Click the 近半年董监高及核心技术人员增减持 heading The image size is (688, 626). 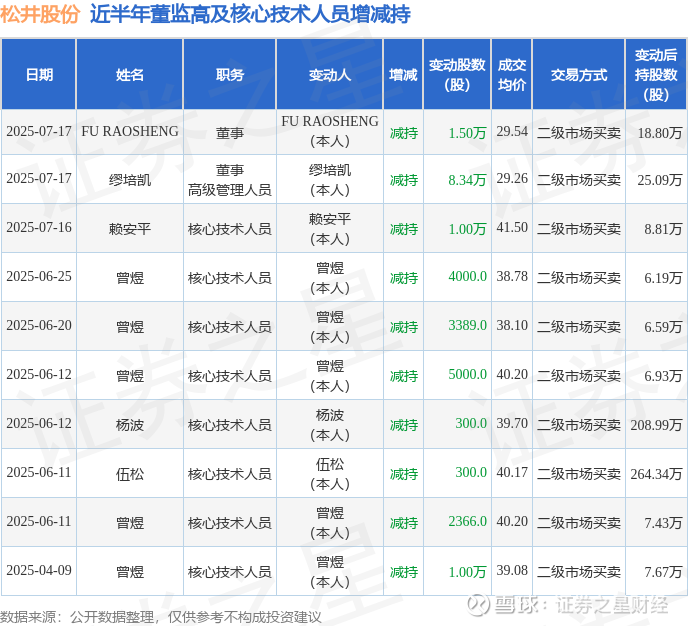tap(250, 14)
